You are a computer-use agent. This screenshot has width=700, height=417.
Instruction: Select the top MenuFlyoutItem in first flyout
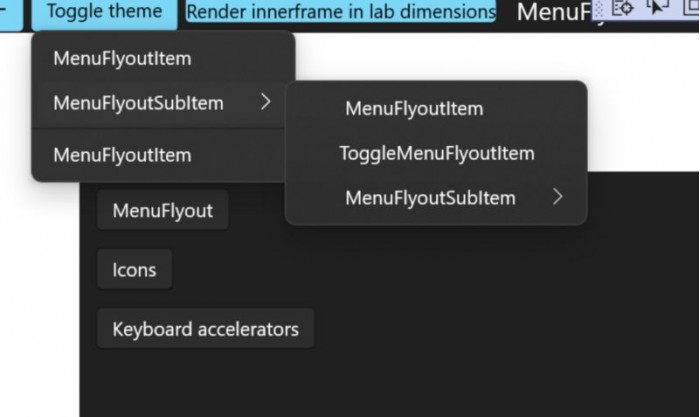pyautogui.click(x=122, y=59)
